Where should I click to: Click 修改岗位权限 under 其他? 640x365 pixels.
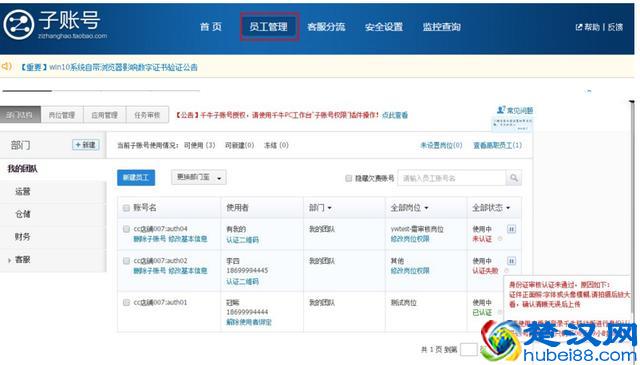pos(410,271)
